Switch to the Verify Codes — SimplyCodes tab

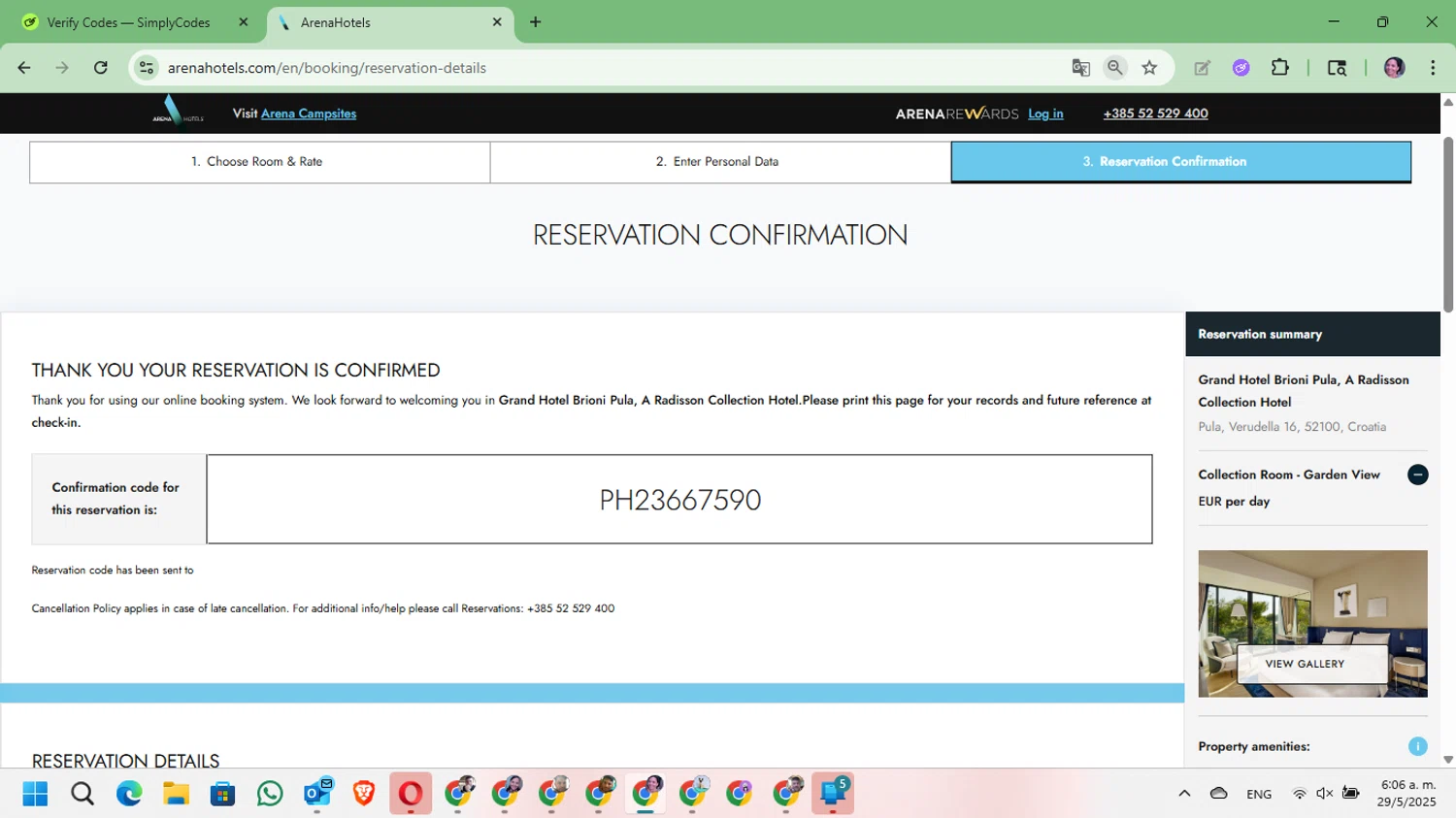click(128, 22)
